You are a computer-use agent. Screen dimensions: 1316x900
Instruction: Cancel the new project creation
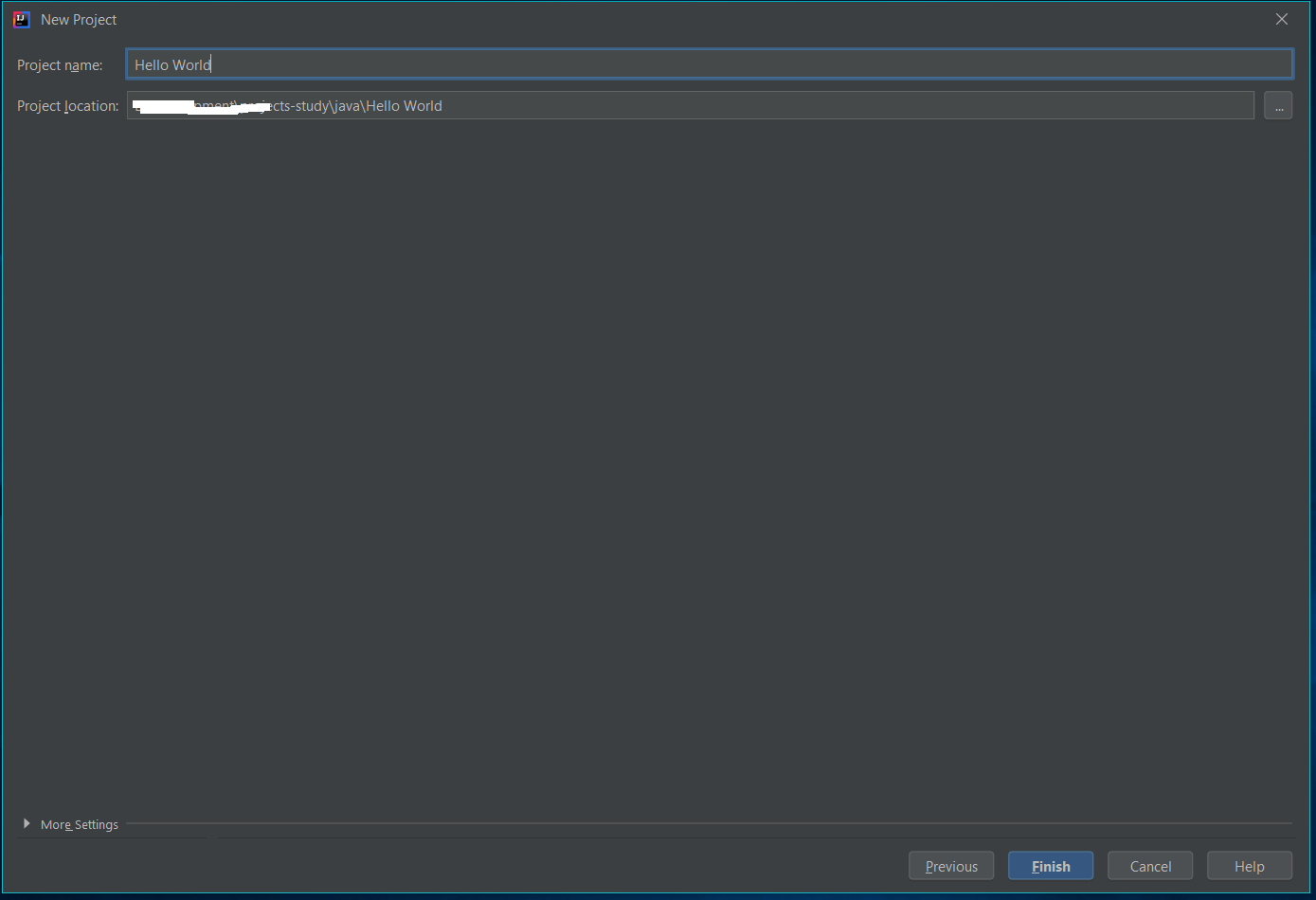pos(1149,865)
